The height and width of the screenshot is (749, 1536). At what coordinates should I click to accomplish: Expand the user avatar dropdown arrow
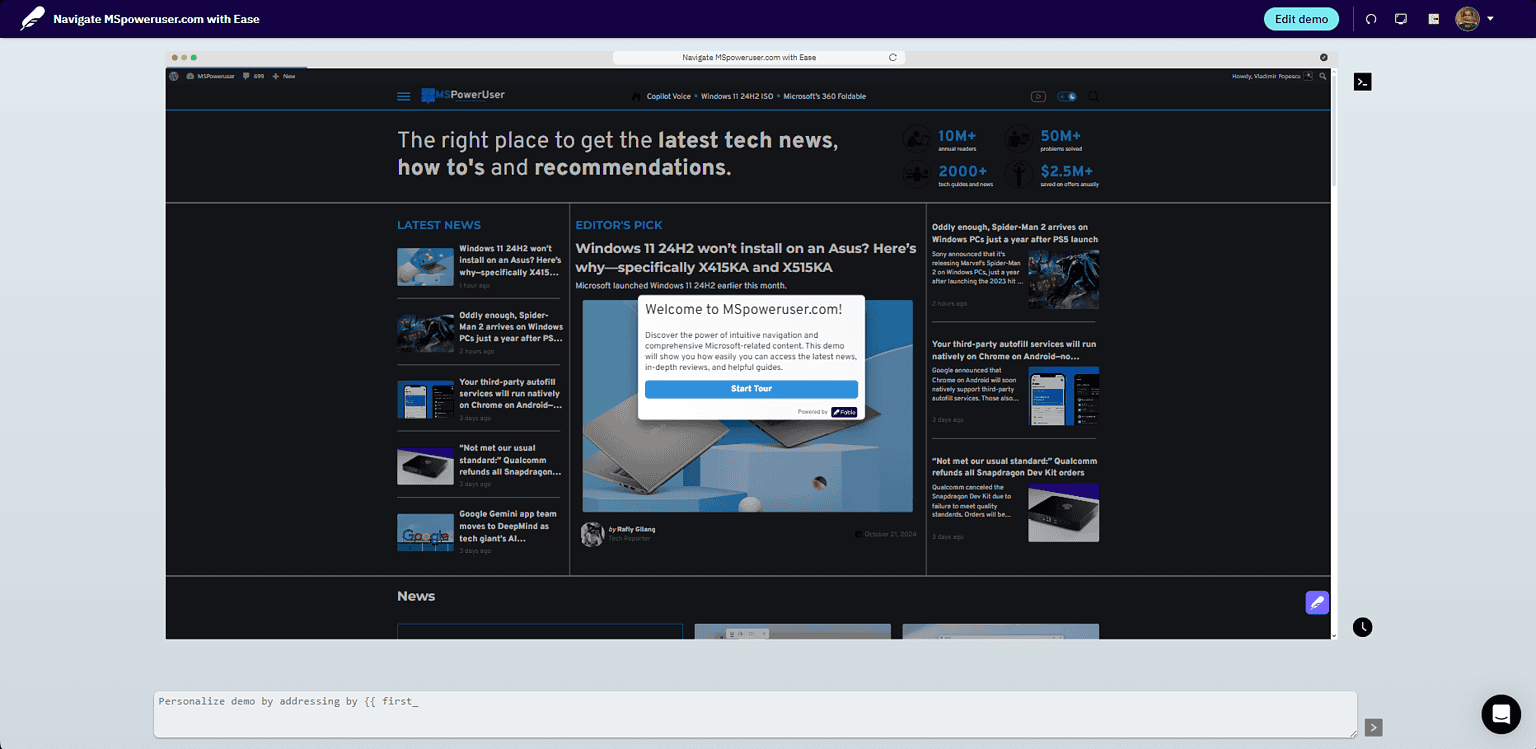pos(1490,19)
